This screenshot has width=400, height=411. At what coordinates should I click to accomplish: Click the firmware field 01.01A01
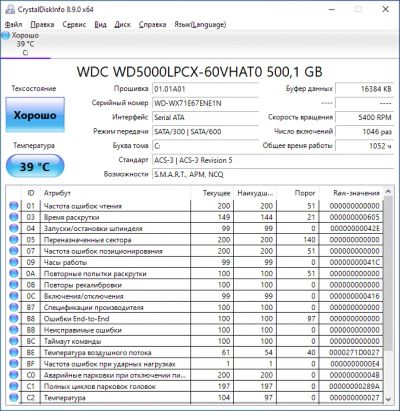coord(205,89)
